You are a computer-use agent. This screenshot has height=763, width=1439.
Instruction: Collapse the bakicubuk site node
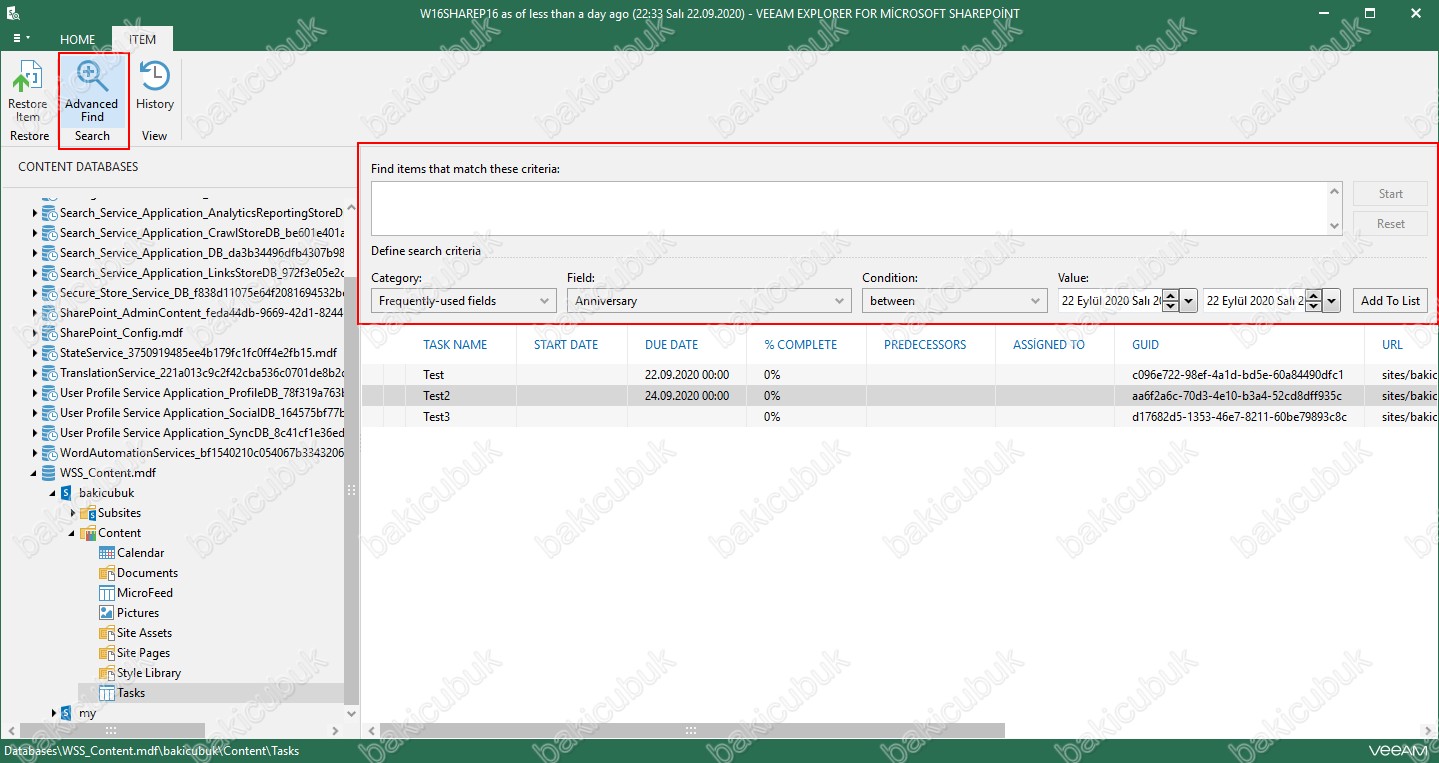[x=53, y=493]
